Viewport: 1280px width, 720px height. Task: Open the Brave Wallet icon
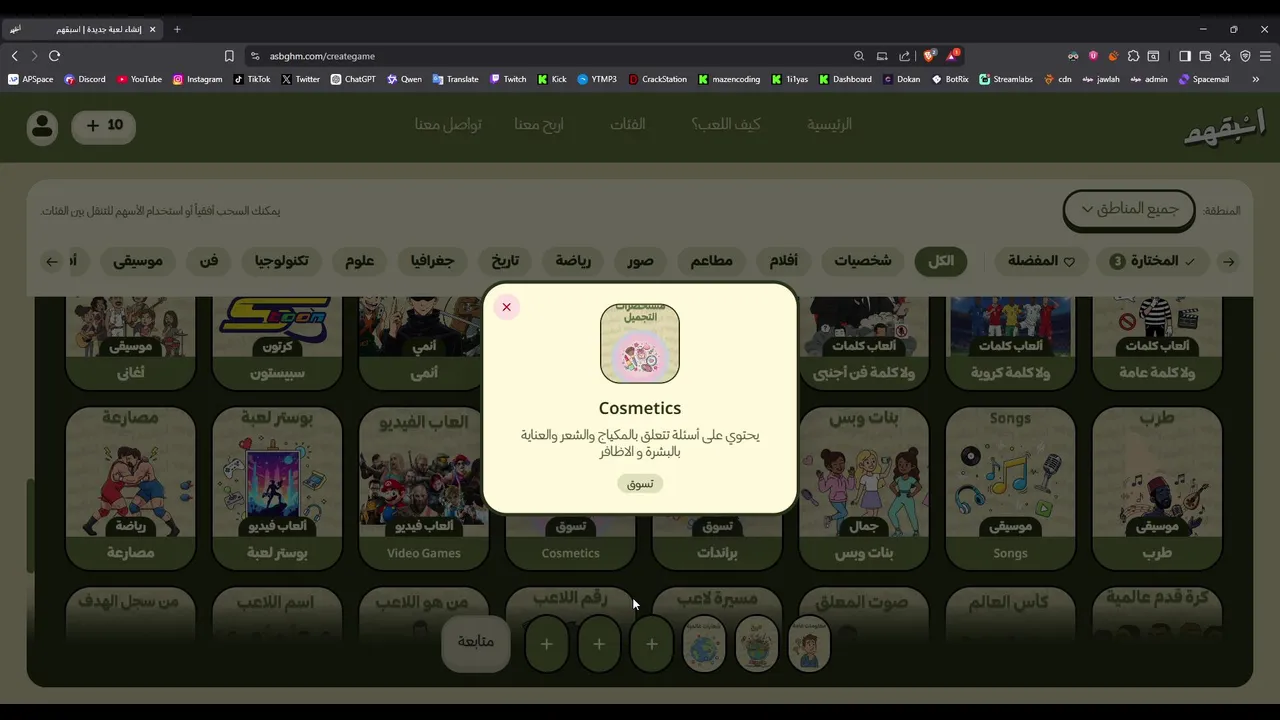[x=1205, y=56]
